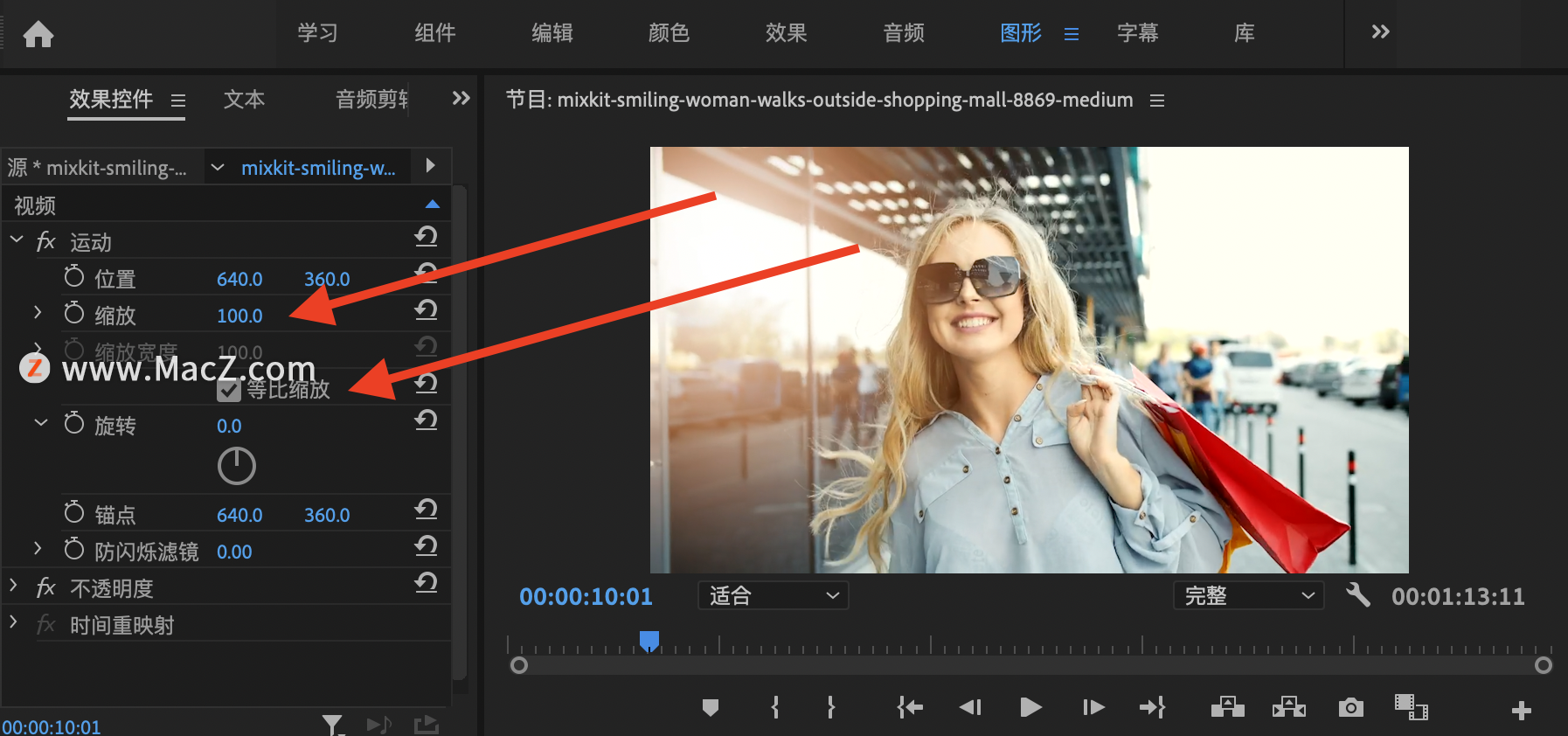Show the effect controls timeline view arrow
Viewport: 1568px width, 736px height.
point(430,165)
